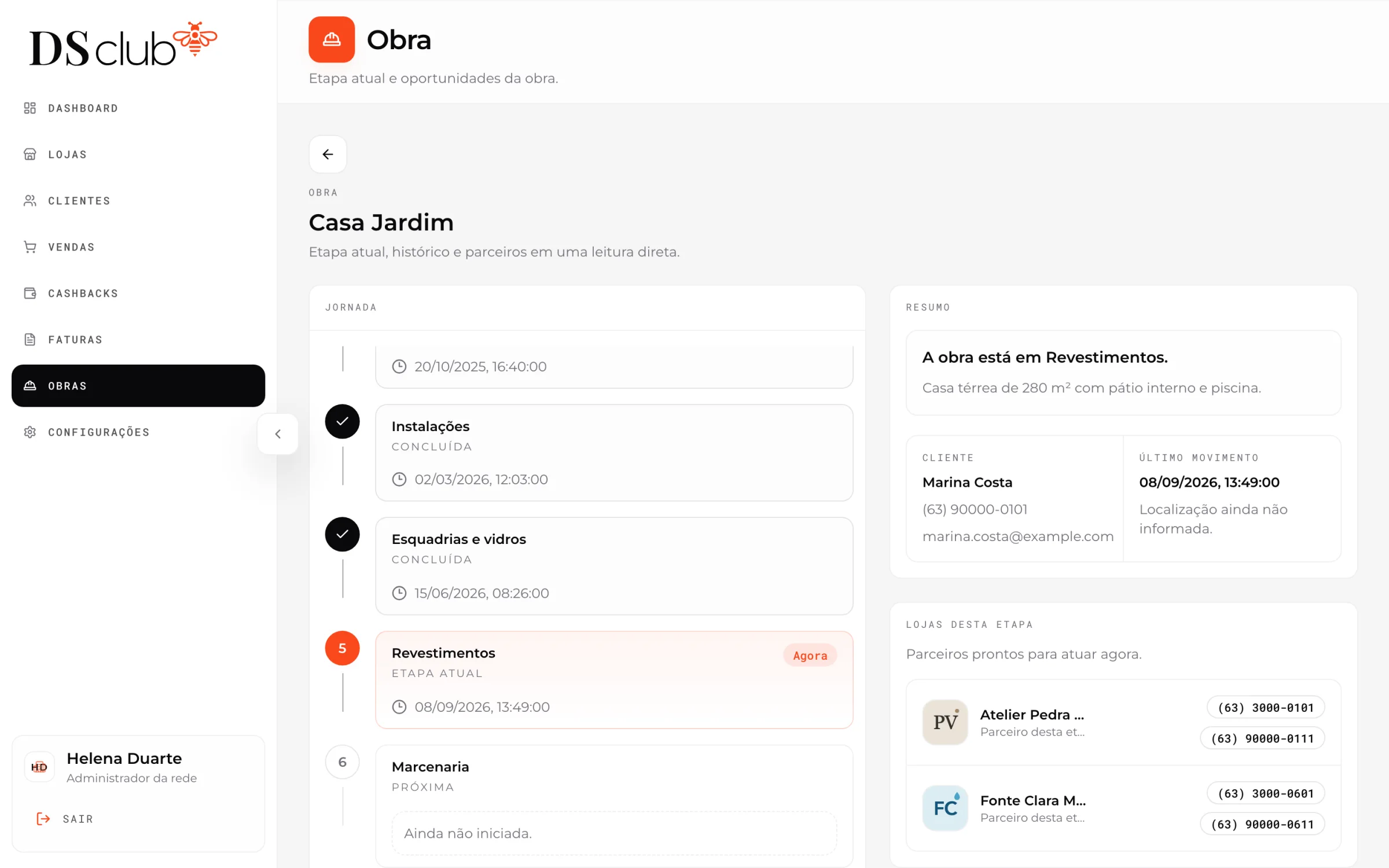This screenshot has height=868, width=1389.
Task: Click the Instalações checkmark step marker
Action: 343,421
